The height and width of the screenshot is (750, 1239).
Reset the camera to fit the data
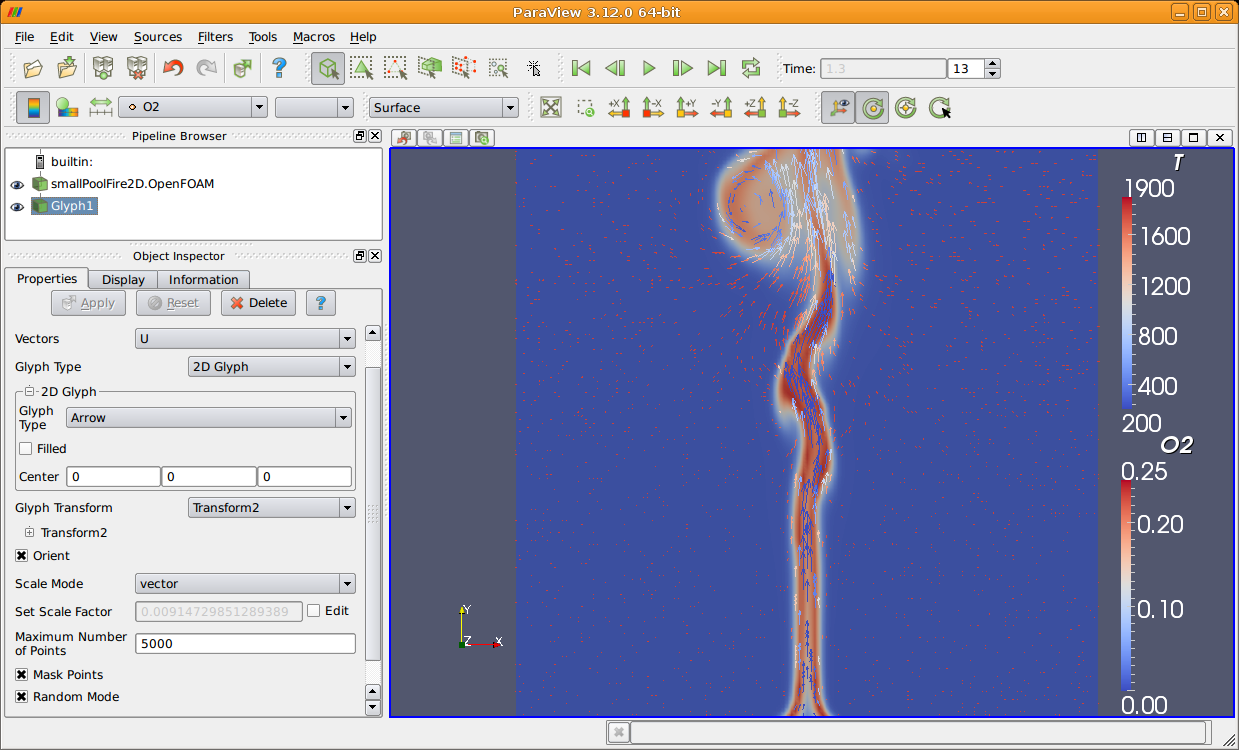tap(551, 107)
